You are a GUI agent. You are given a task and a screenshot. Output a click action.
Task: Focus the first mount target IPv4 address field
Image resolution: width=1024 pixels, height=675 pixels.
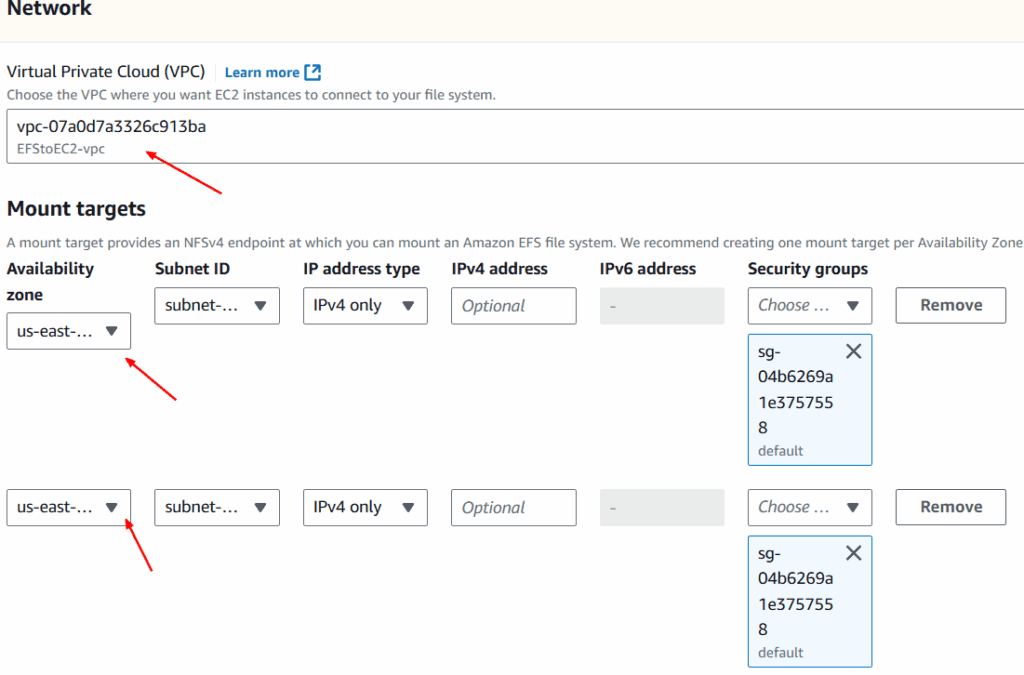click(513, 306)
